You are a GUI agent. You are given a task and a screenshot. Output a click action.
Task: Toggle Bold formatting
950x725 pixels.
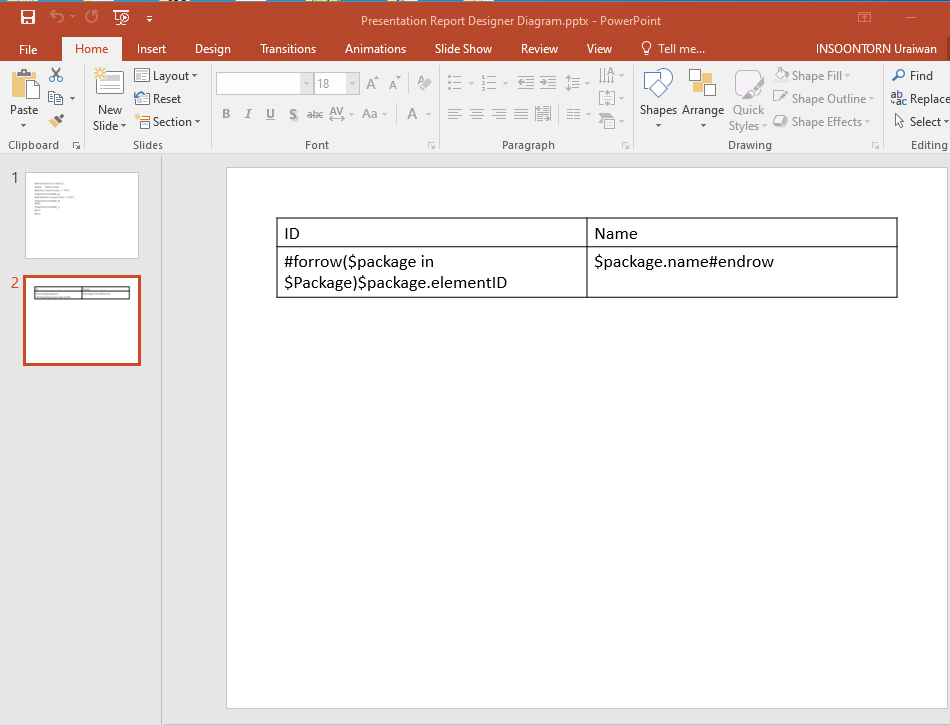226,114
